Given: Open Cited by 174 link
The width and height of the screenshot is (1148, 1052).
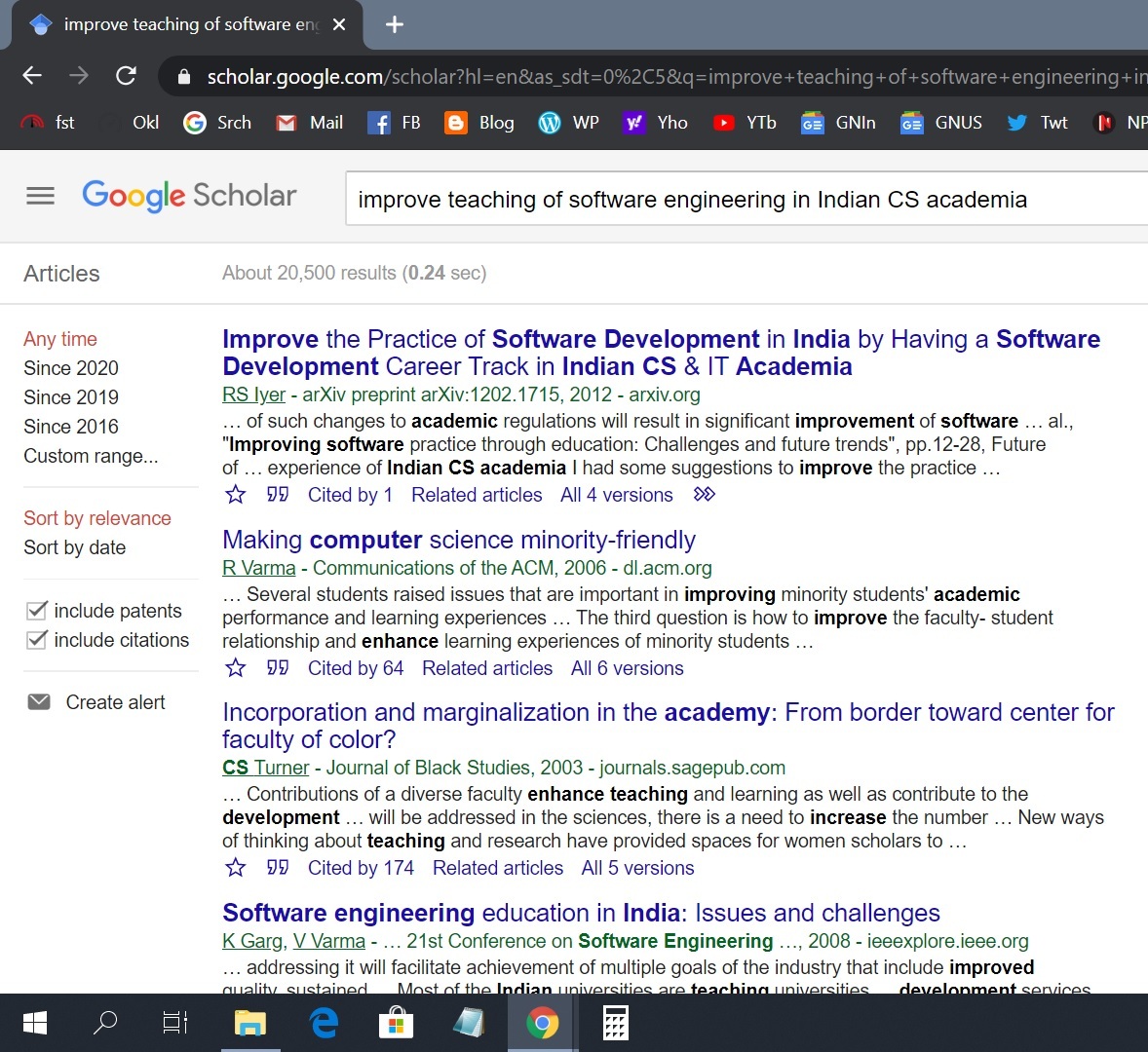Looking at the screenshot, I should (x=361, y=868).
